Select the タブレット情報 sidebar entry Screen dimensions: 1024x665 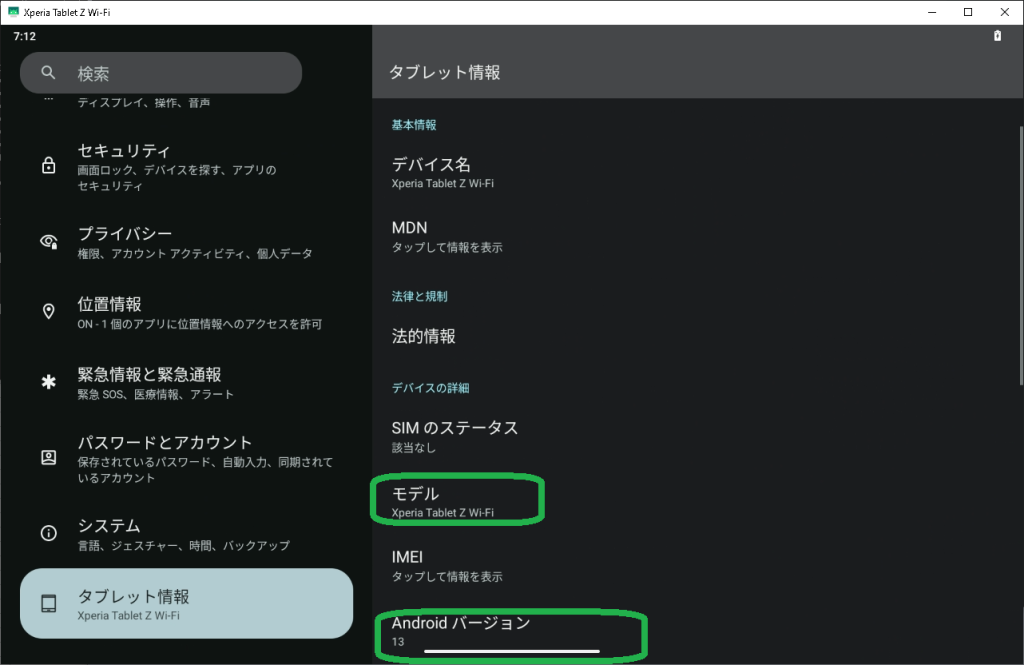coord(186,604)
